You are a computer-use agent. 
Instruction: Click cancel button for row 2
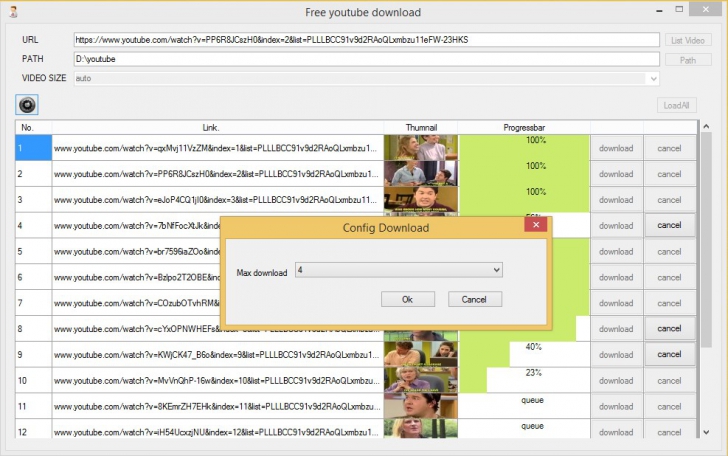[670, 174]
